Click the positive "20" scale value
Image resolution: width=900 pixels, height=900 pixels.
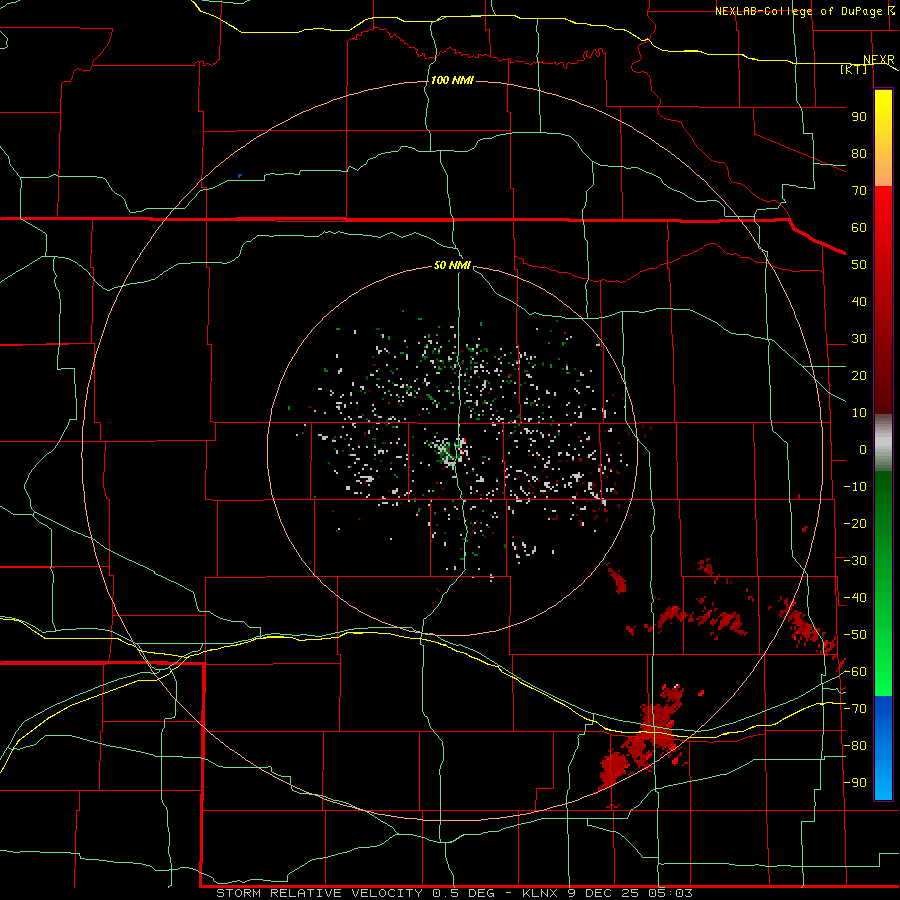(859, 375)
